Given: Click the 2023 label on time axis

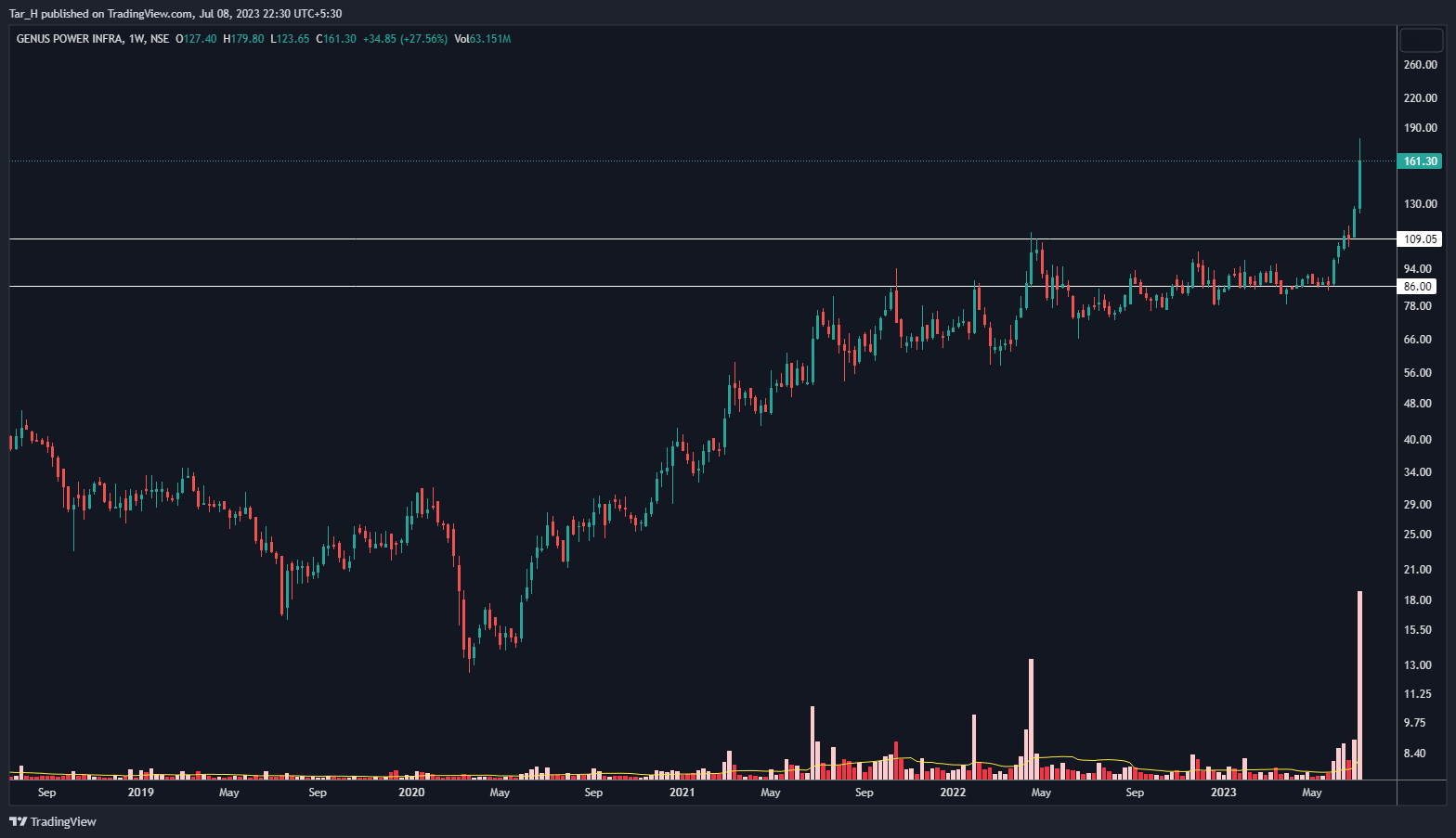Looking at the screenshot, I should [x=1224, y=793].
